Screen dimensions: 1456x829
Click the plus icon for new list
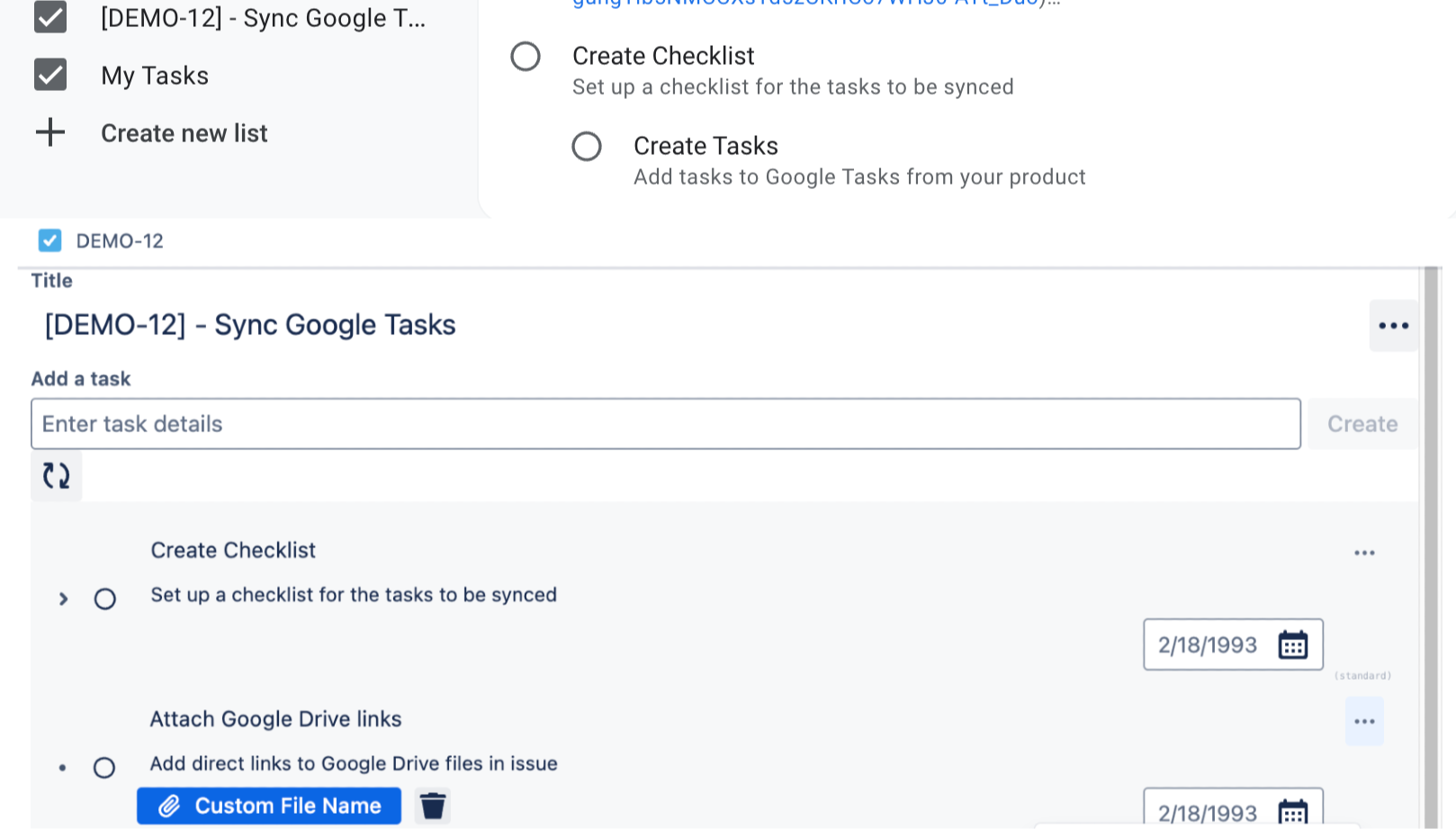pyautogui.click(x=50, y=132)
